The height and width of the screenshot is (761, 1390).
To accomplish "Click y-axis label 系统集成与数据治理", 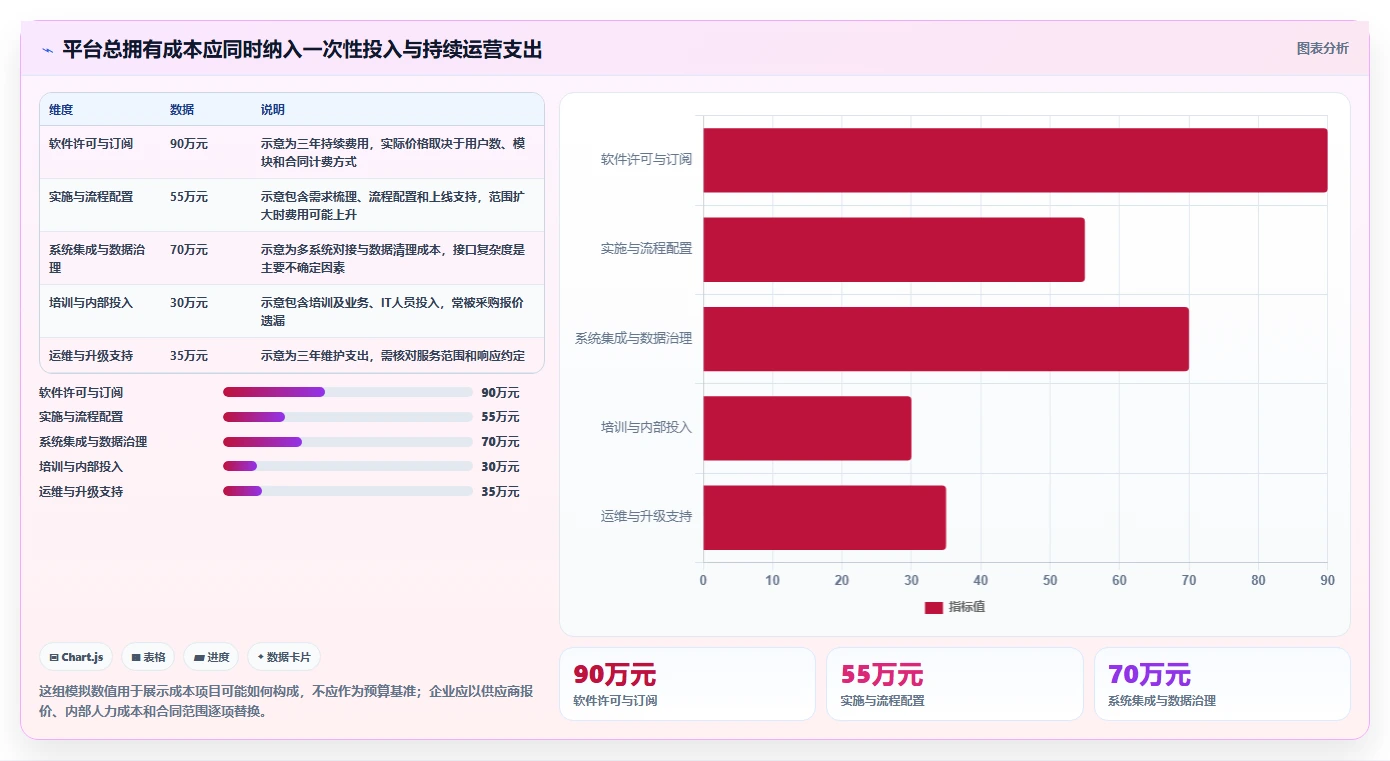I will (x=633, y=339).
